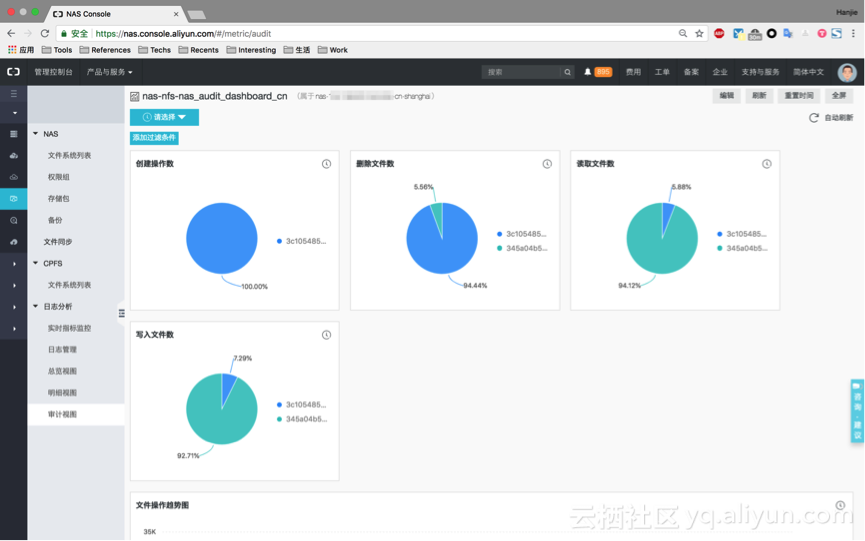Viewport: 865px width, 541px height.
Task: Open 存储包 in sidebar
Action: click(58, 199)
